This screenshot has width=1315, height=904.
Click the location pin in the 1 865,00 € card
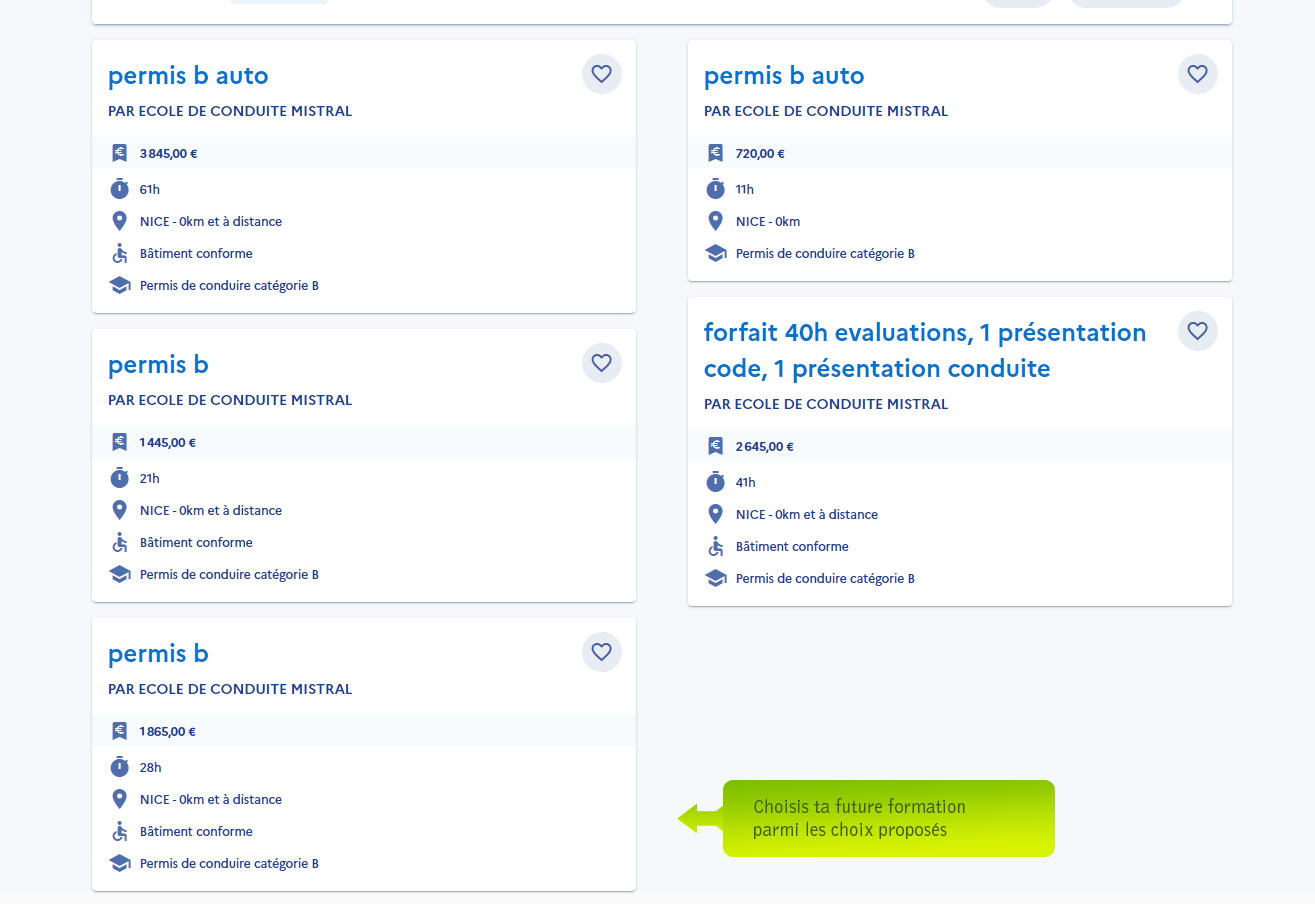click(x=120, y=799)
